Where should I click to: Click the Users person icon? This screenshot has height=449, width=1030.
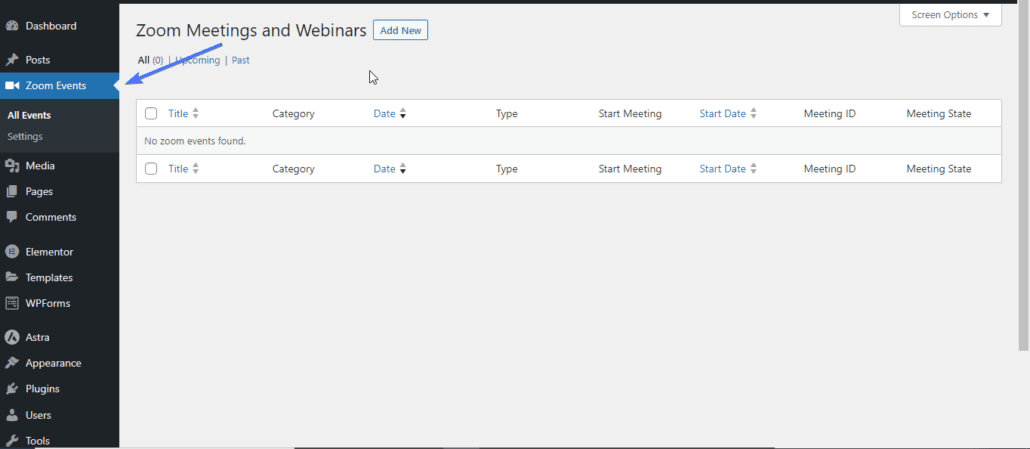pyautogui.click(x=11, y=415)
